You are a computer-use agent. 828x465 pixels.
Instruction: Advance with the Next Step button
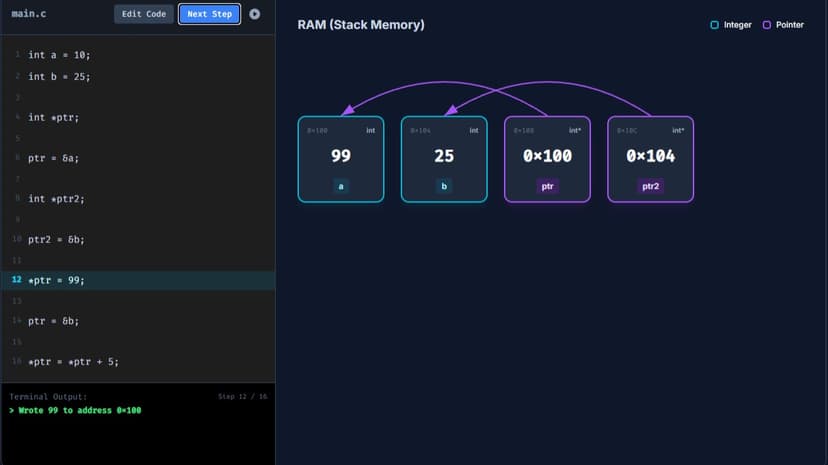tap(209, 14)
